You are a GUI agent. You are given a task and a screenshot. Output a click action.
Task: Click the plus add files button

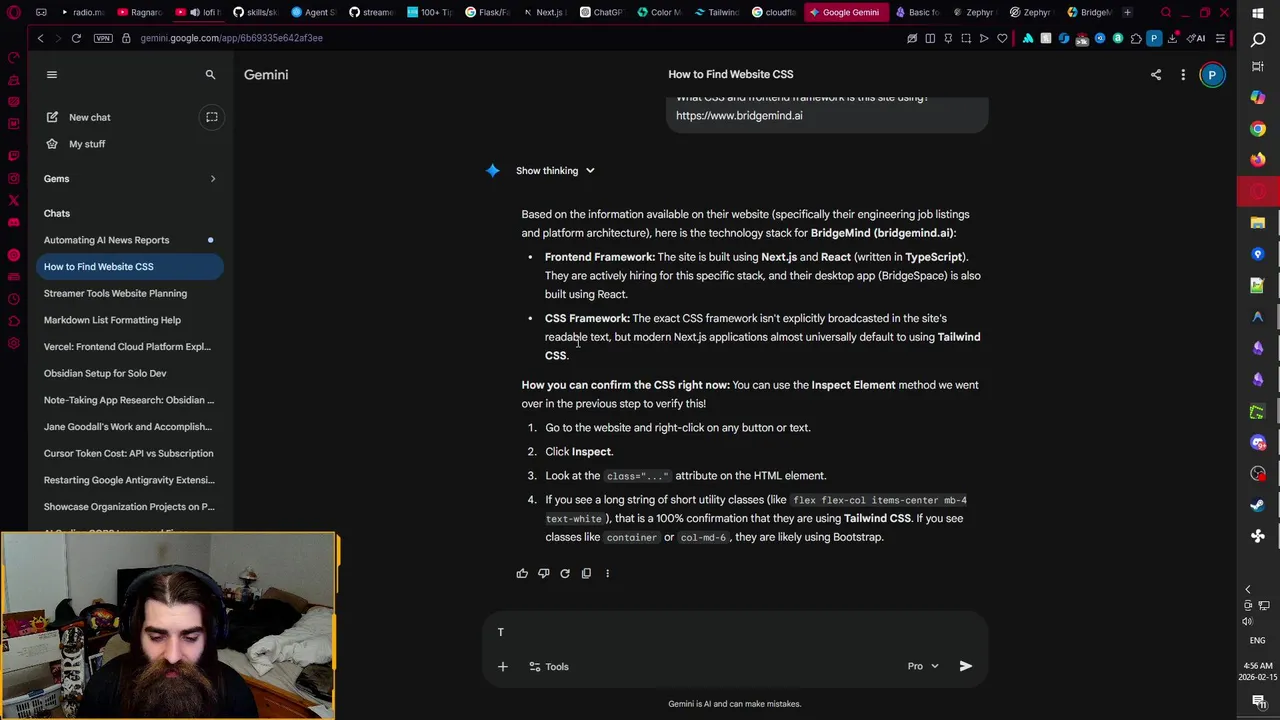point(503,667)
